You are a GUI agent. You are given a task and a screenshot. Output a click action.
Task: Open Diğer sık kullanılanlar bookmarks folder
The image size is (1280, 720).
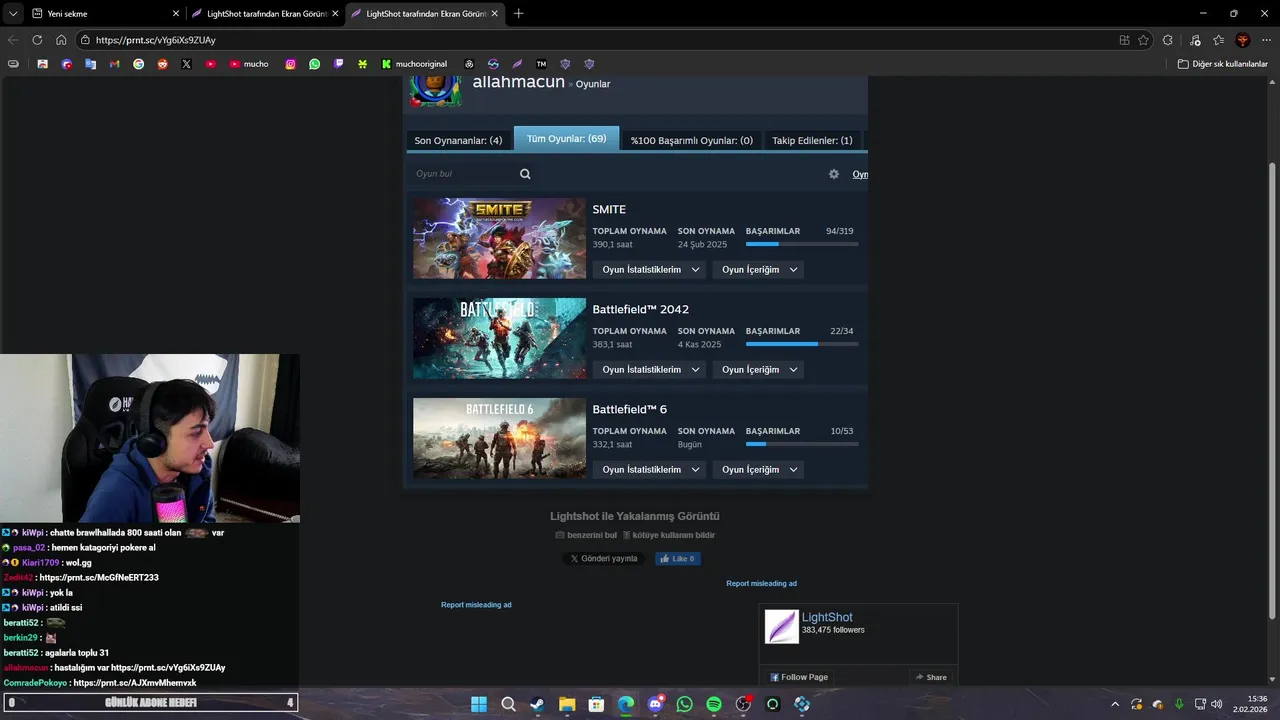pos(1222,64)
